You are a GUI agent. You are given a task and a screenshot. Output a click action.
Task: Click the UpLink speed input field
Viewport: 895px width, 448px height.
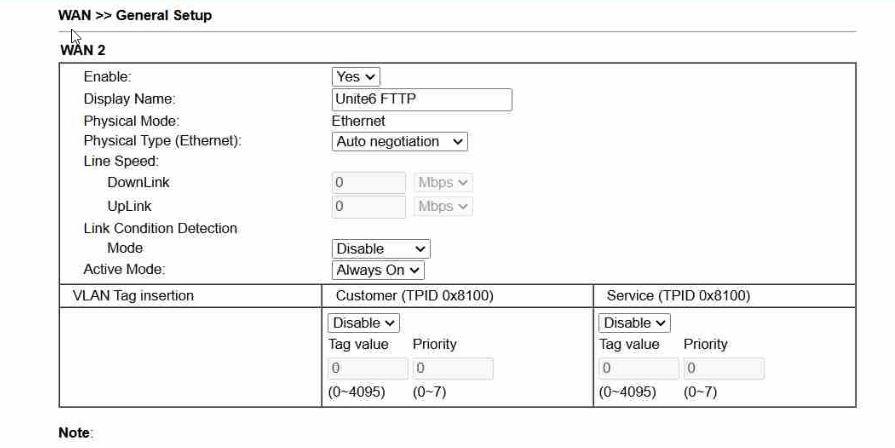368,206
